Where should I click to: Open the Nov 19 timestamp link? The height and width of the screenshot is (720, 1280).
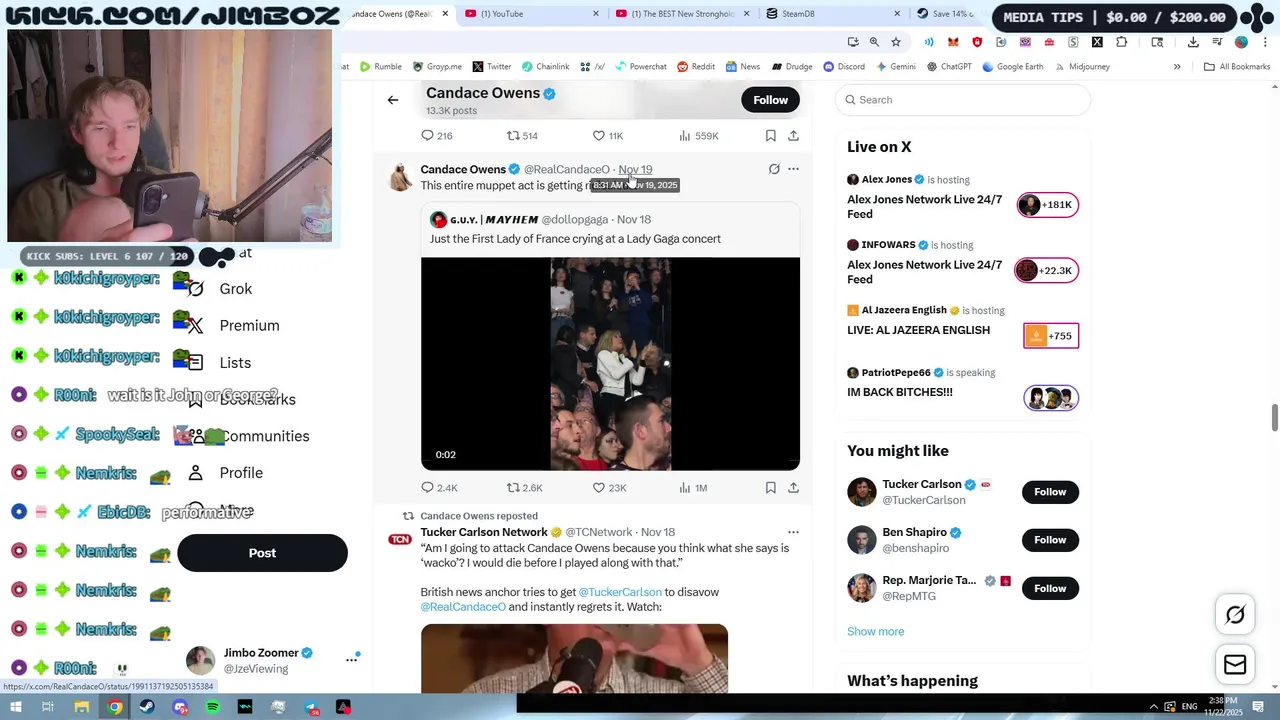(x=635, y=169)
